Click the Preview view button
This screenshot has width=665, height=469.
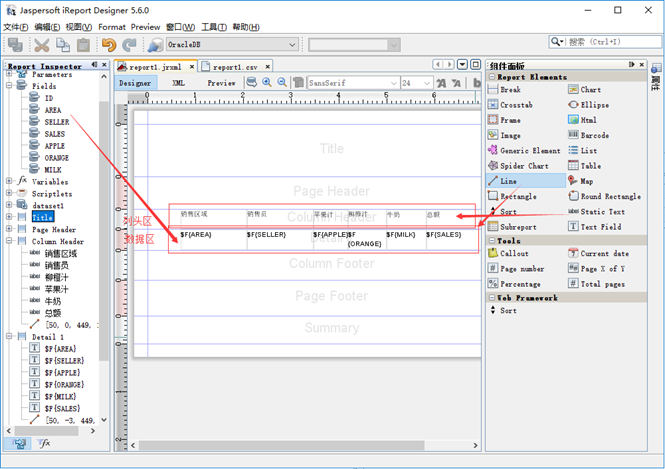pyautogui.click(x=221, y=83)
